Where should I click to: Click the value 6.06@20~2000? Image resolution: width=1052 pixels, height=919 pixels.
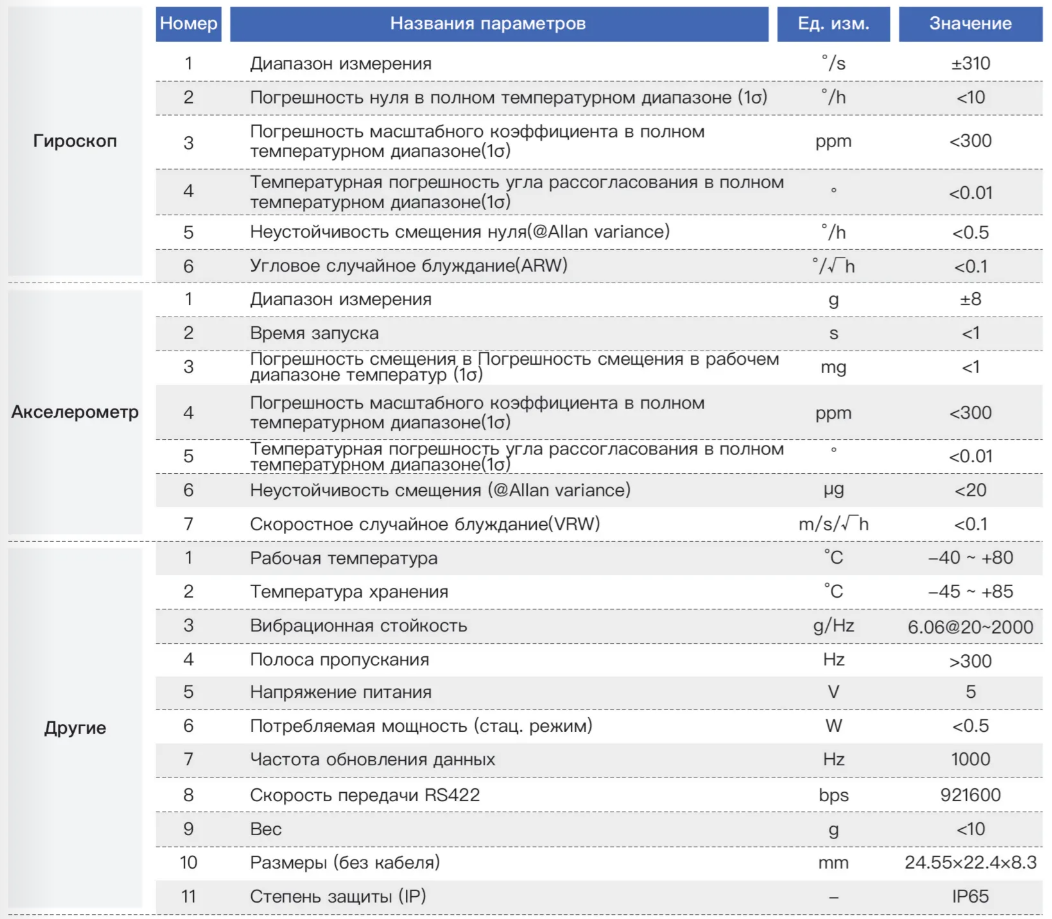(x=970, y=627)
